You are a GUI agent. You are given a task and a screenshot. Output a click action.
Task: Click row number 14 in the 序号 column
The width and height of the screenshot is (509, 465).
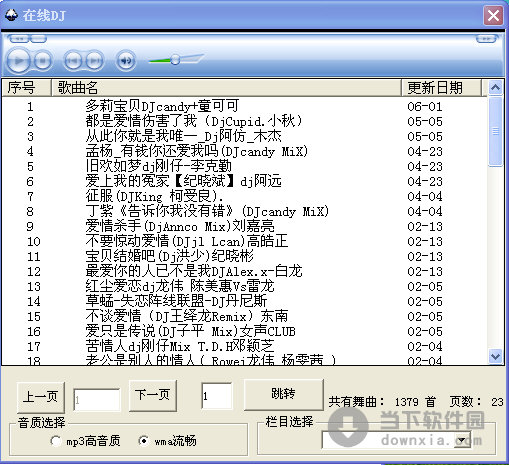tap(34, 302)
